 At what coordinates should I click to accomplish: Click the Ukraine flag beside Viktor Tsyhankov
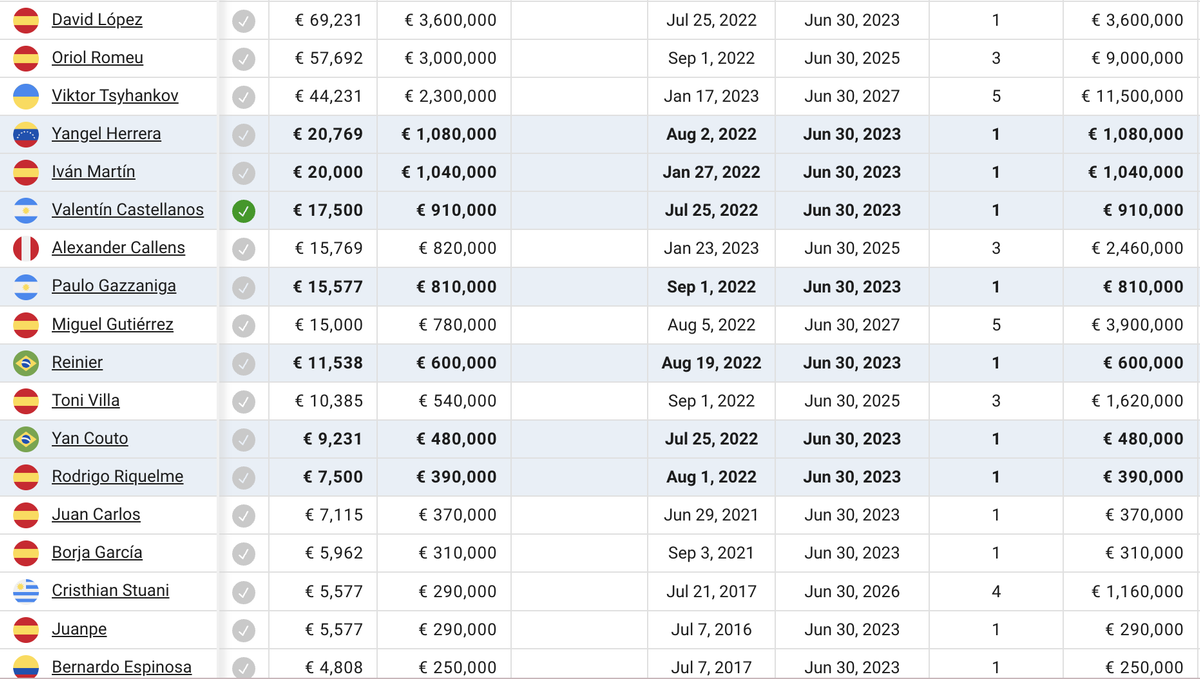[26, 96]
